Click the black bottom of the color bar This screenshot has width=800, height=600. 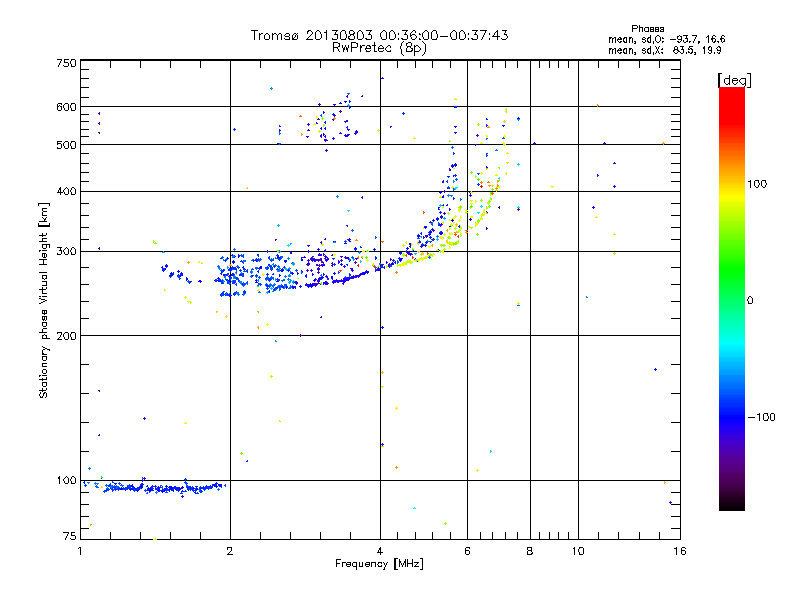pyautogui.click(x=732, y=503)
